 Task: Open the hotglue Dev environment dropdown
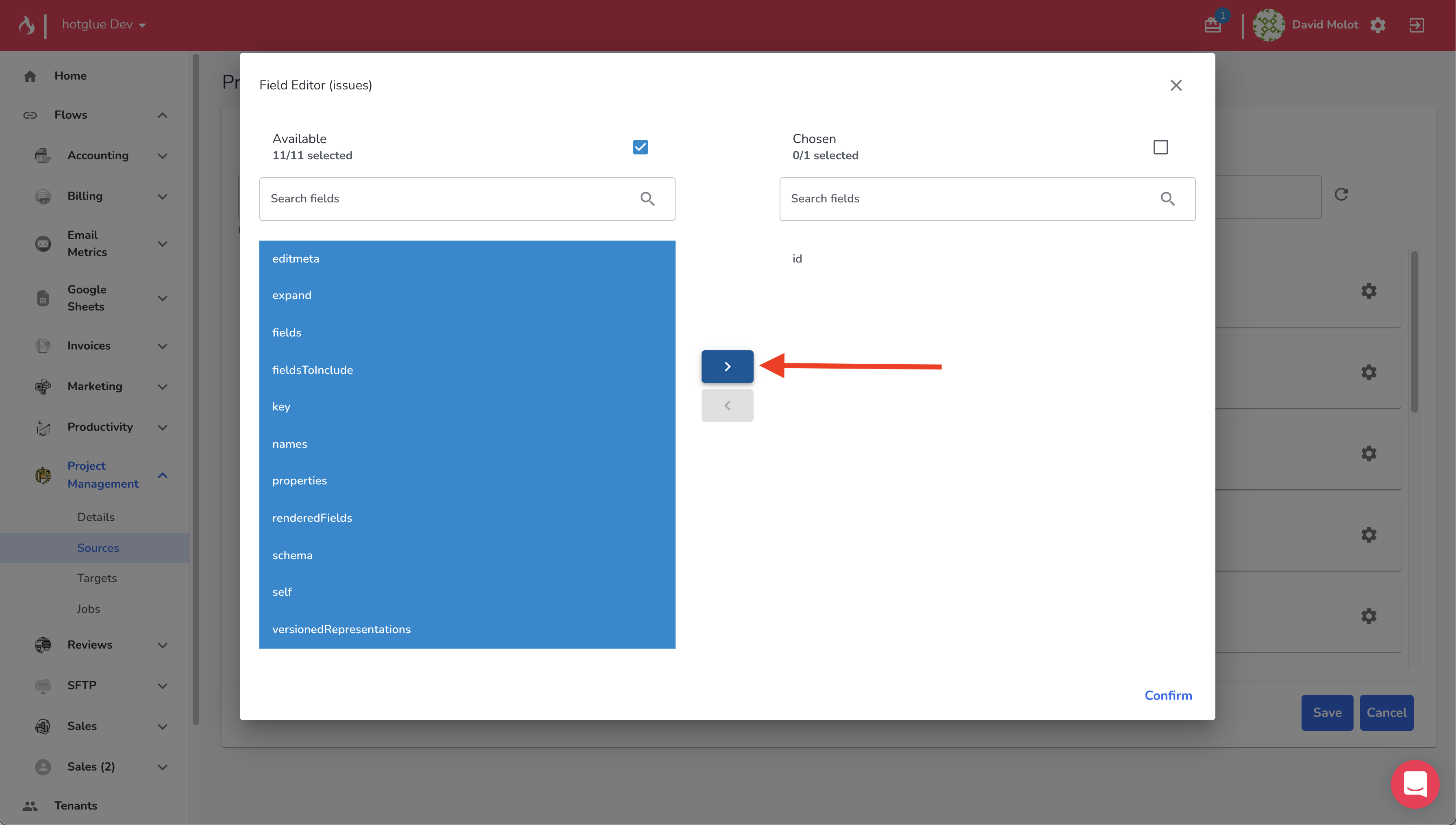pos(104,25)
